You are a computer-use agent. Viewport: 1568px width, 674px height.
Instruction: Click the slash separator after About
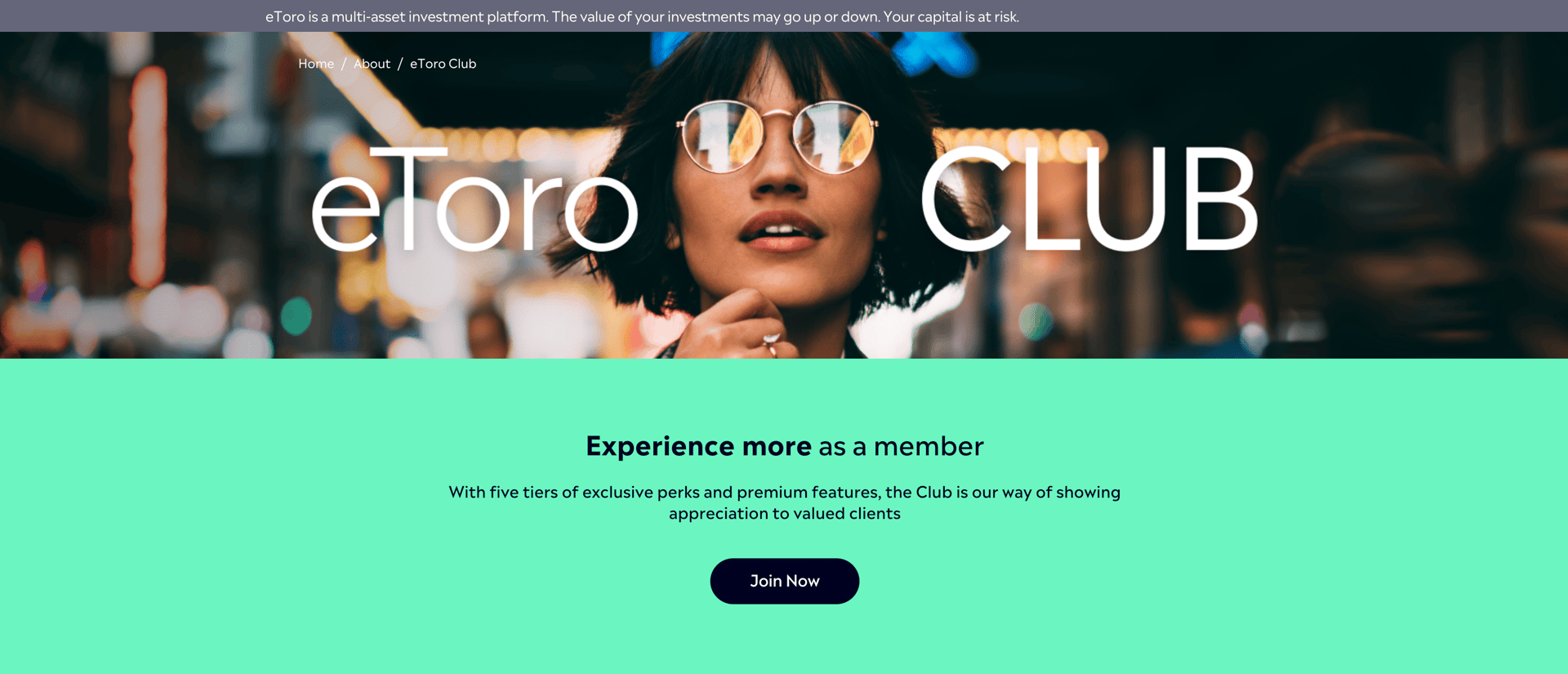(400, 64)
